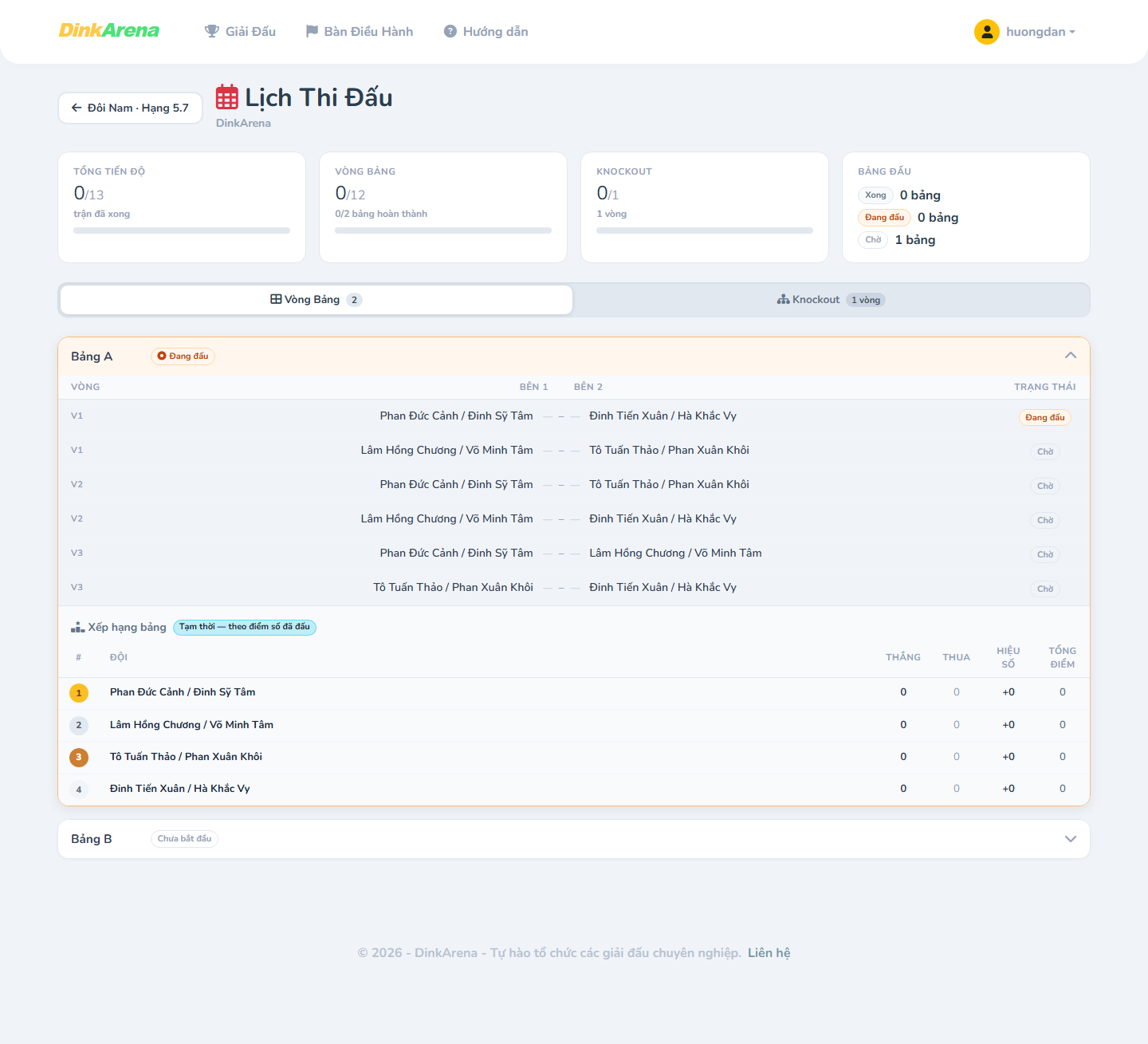The image size is (1148, 1044).
Task: Click the HIỆU SỐ column header
Action: (x=1008, y=657)
